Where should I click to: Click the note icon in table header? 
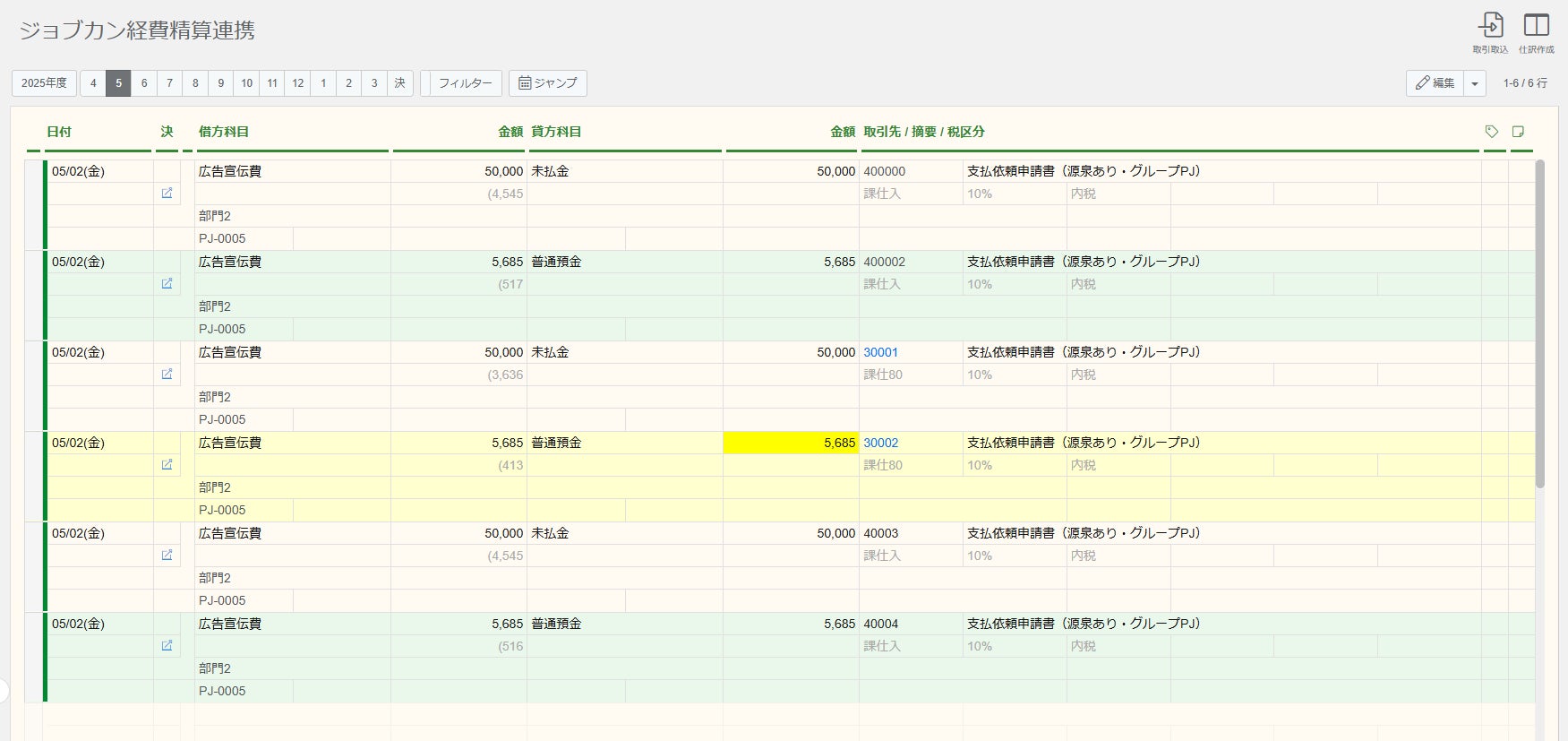1518,132
